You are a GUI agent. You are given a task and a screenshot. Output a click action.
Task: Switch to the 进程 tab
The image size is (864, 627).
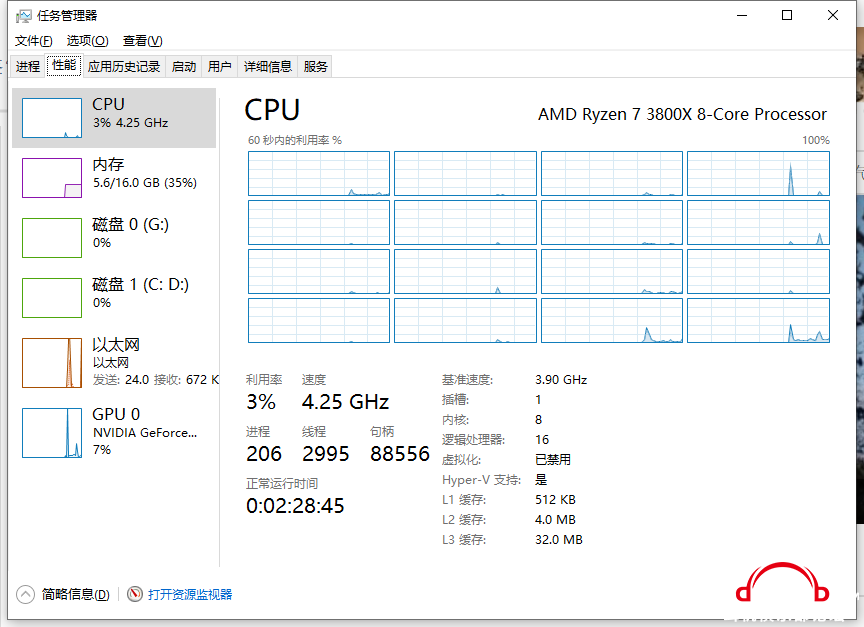(28, 66)
